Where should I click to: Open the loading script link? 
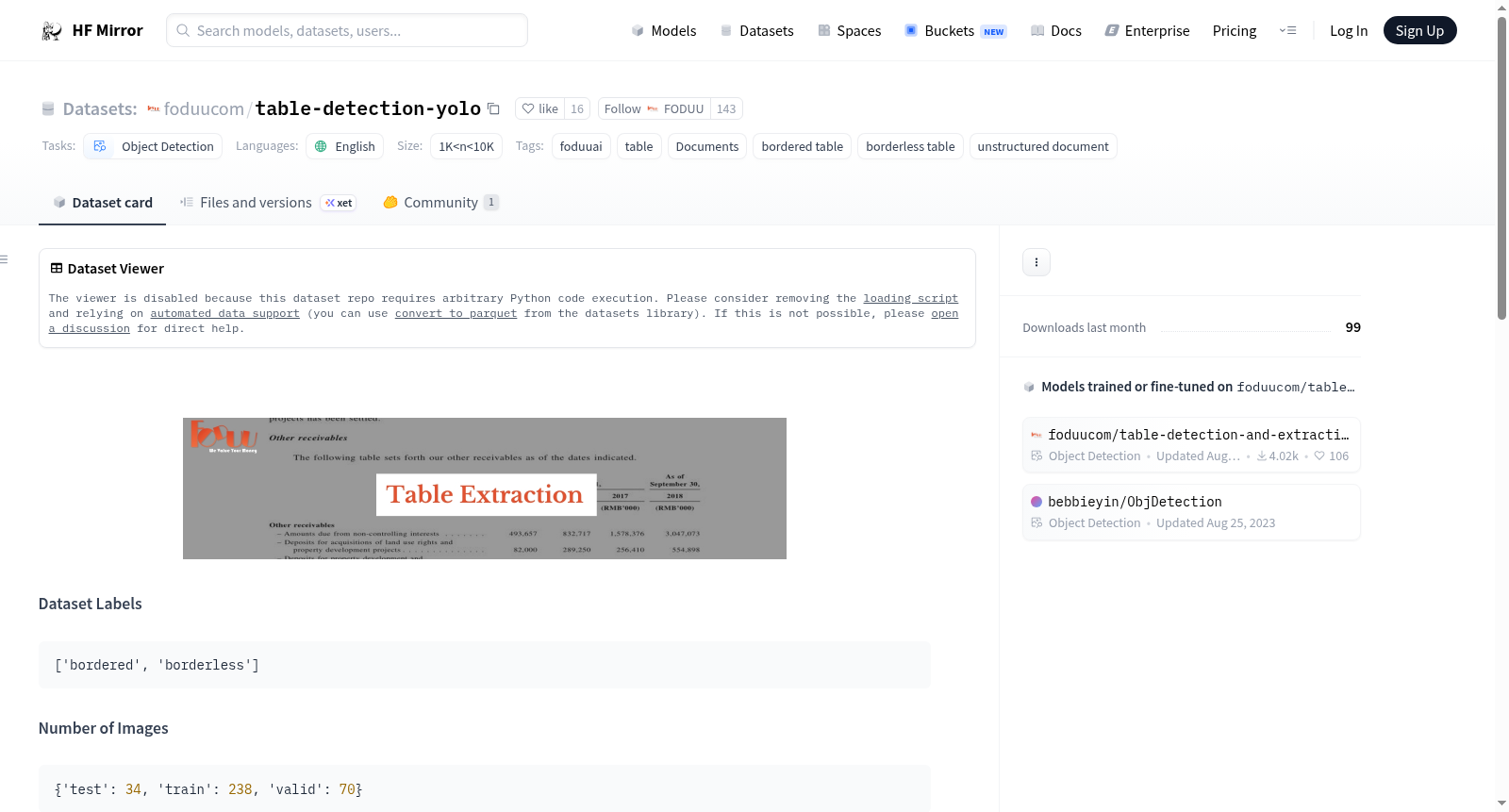pos(910,298)
